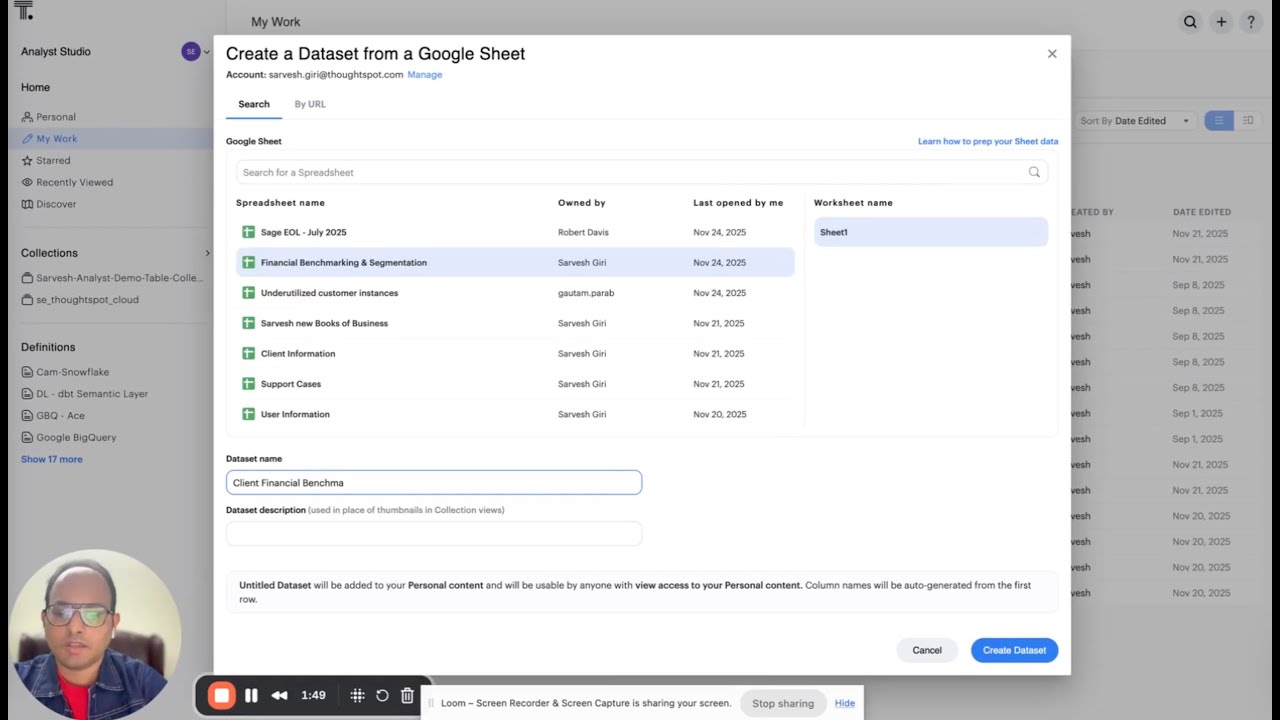Click the Hide link in sharing bar

845,703
